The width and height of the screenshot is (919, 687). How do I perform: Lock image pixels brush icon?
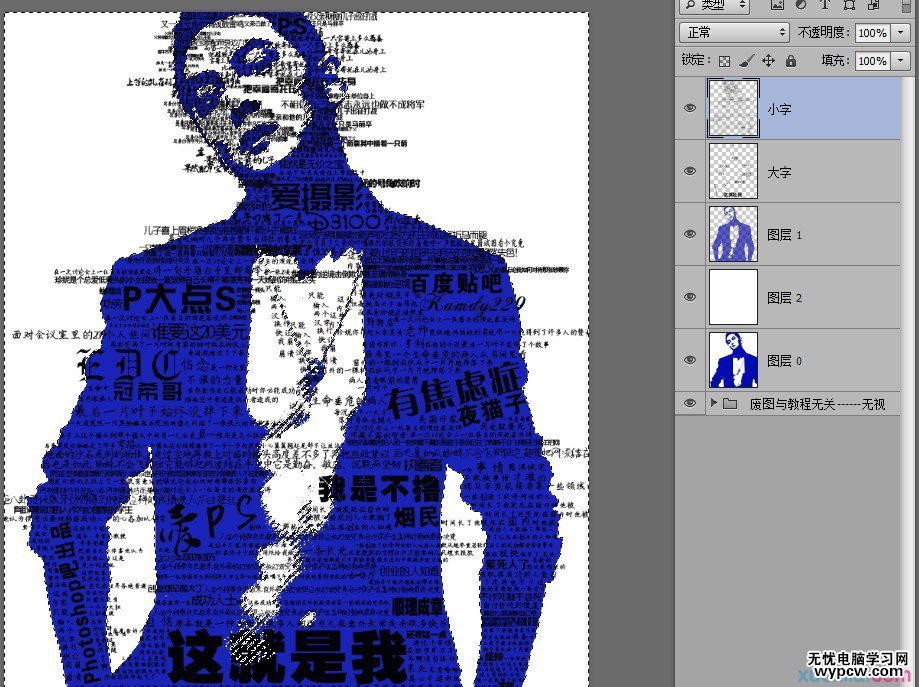click(746, 61)
